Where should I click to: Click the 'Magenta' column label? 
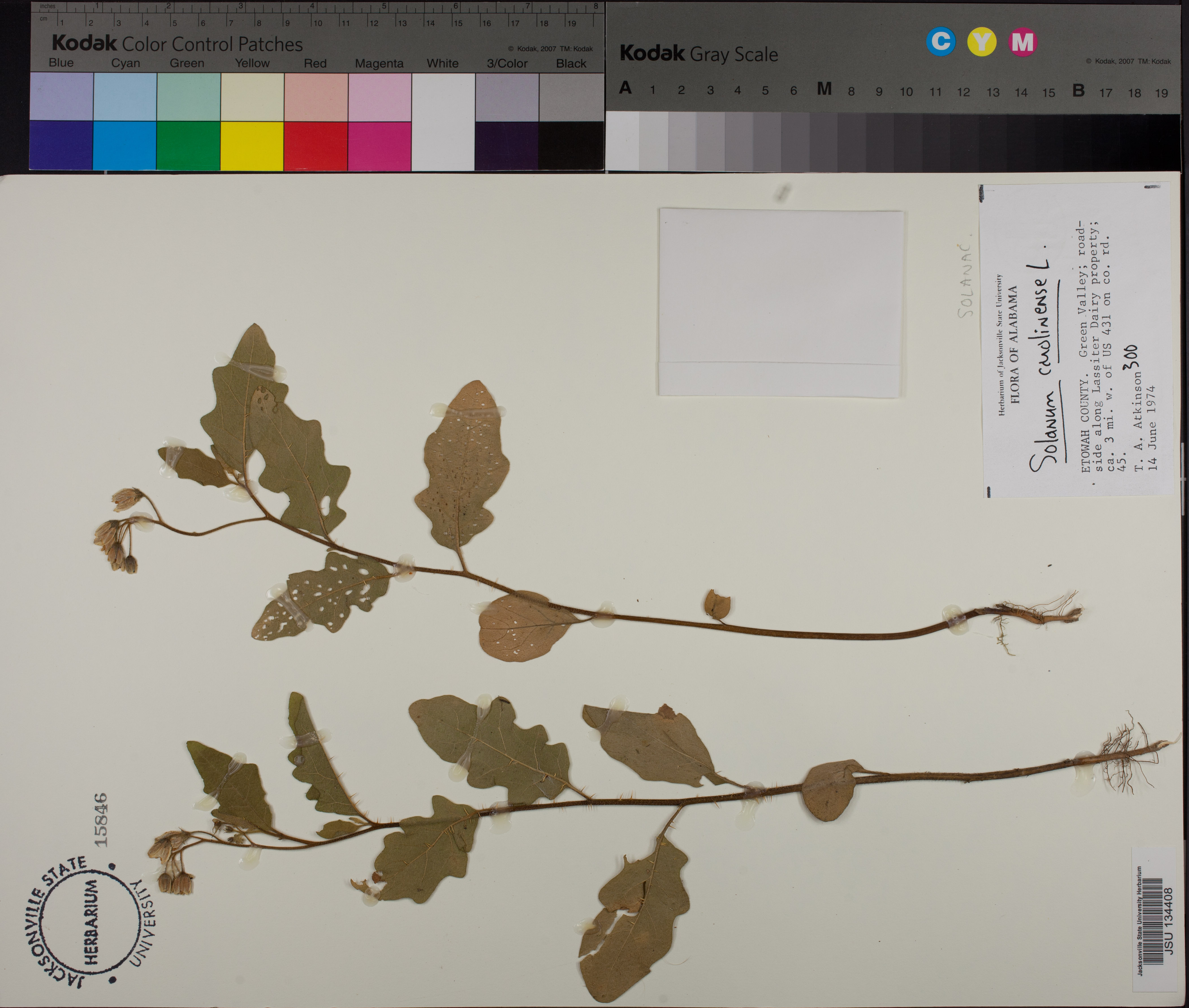tap(379, 63)
